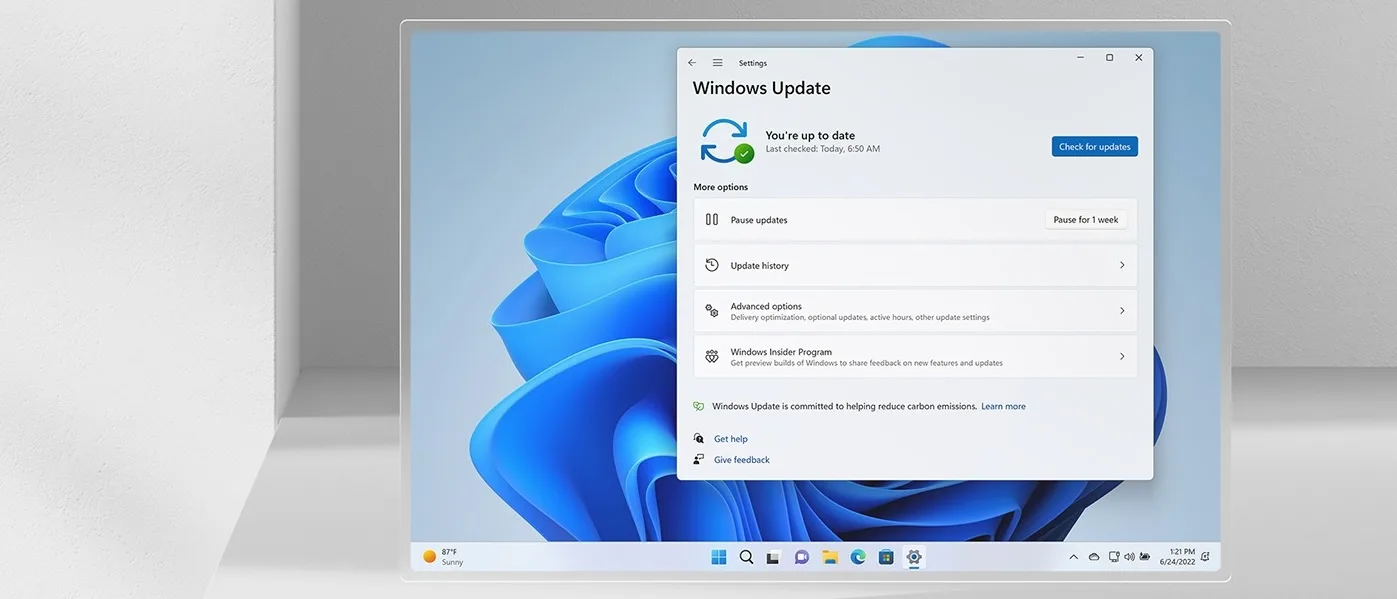This screenshot has height=599, width=1397.
Task: Open the Microsoft Store taskbar icon
Action: point(885,557)
